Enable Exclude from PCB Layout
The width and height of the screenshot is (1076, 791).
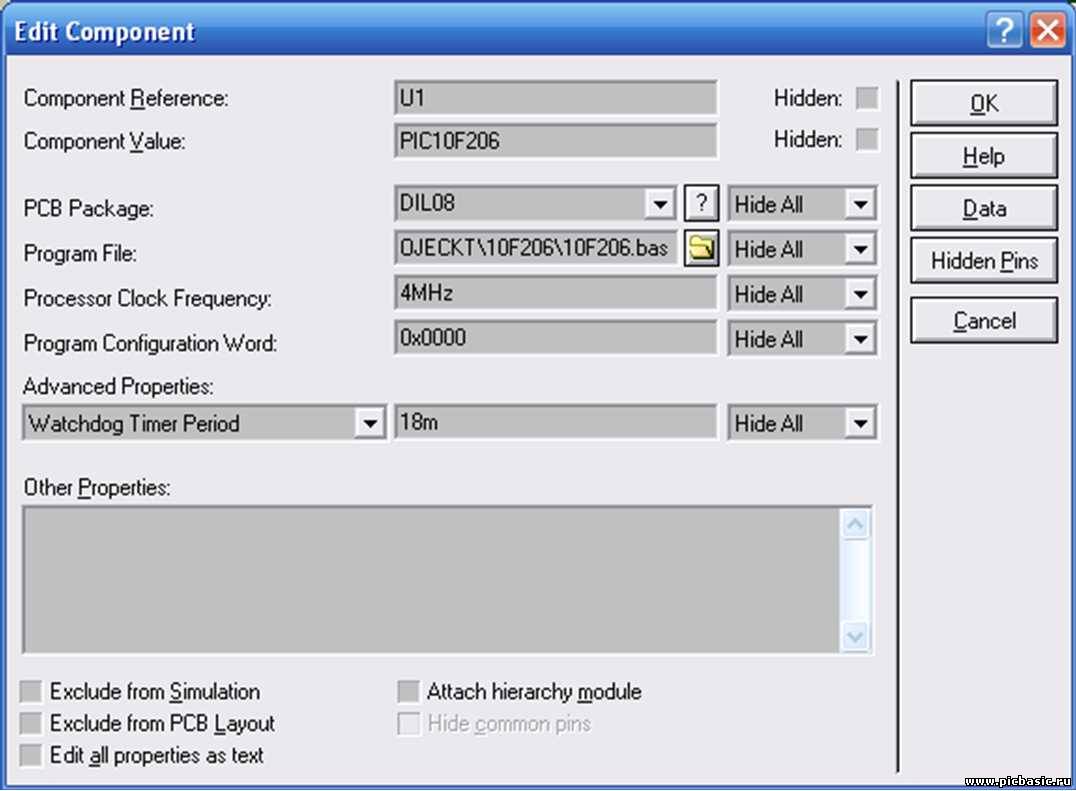pos(31,723)
